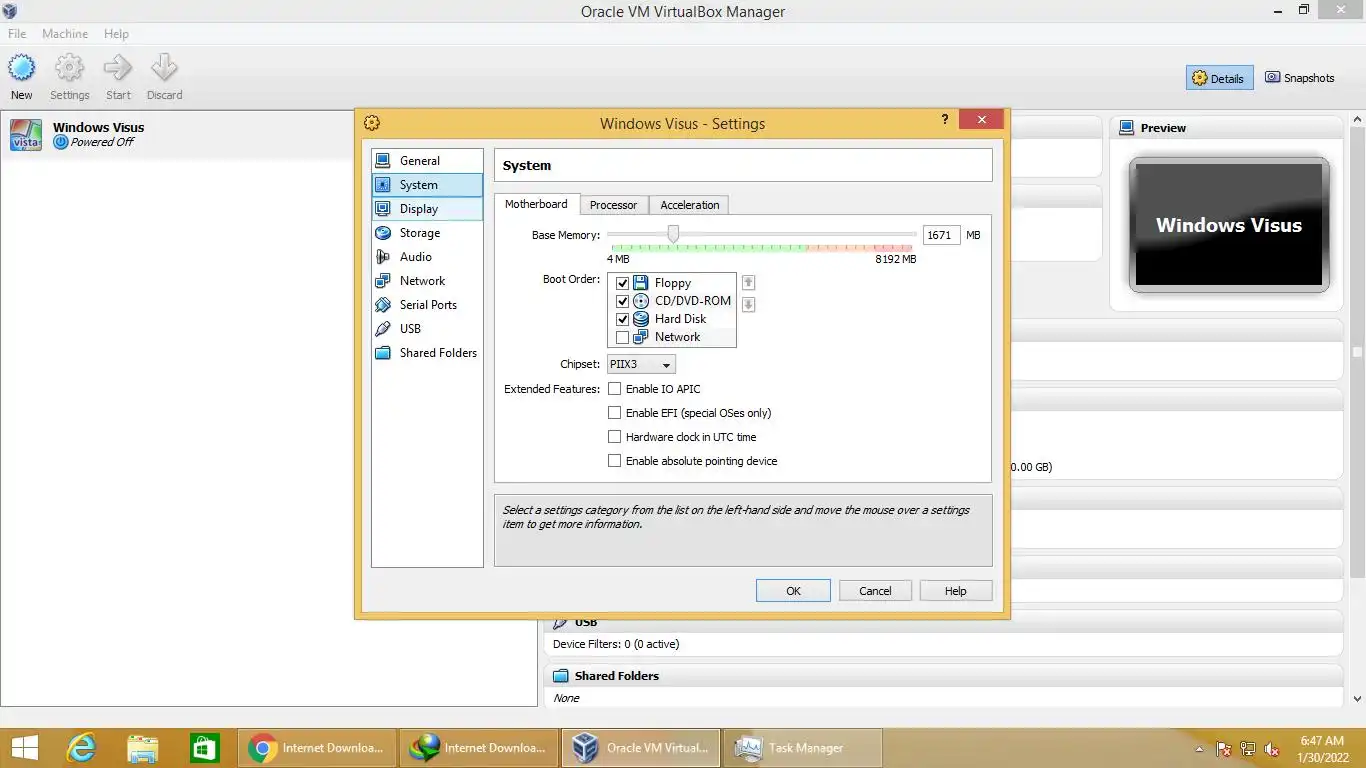Open the USB settings category

coord(427,329)
